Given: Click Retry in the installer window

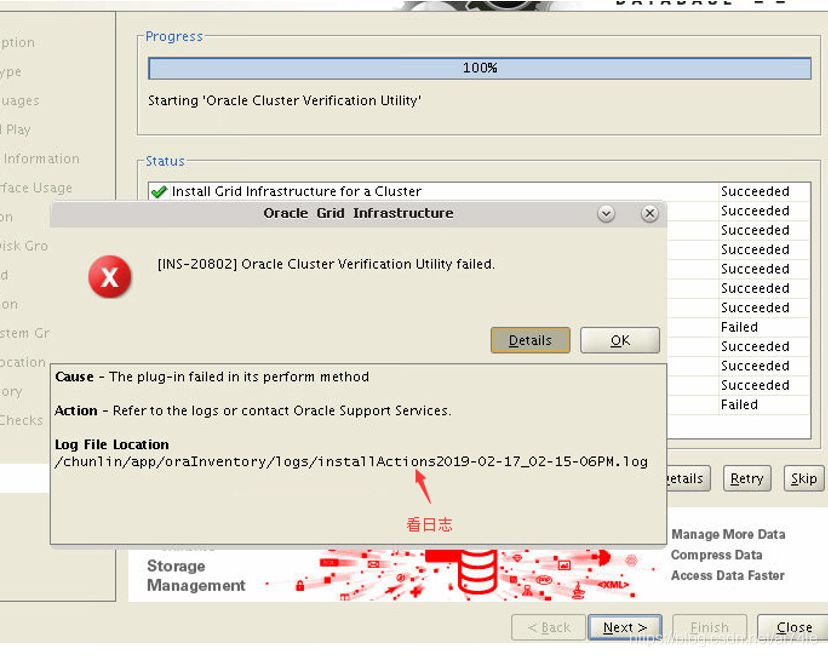Looking at the screenshot, I should tap(747, 478).
